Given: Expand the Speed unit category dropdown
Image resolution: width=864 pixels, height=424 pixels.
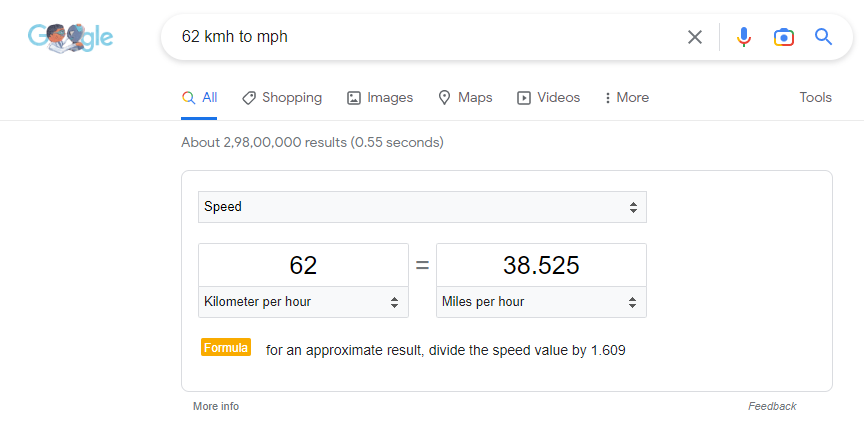Looking at the screenshot, I should [422, 207].
